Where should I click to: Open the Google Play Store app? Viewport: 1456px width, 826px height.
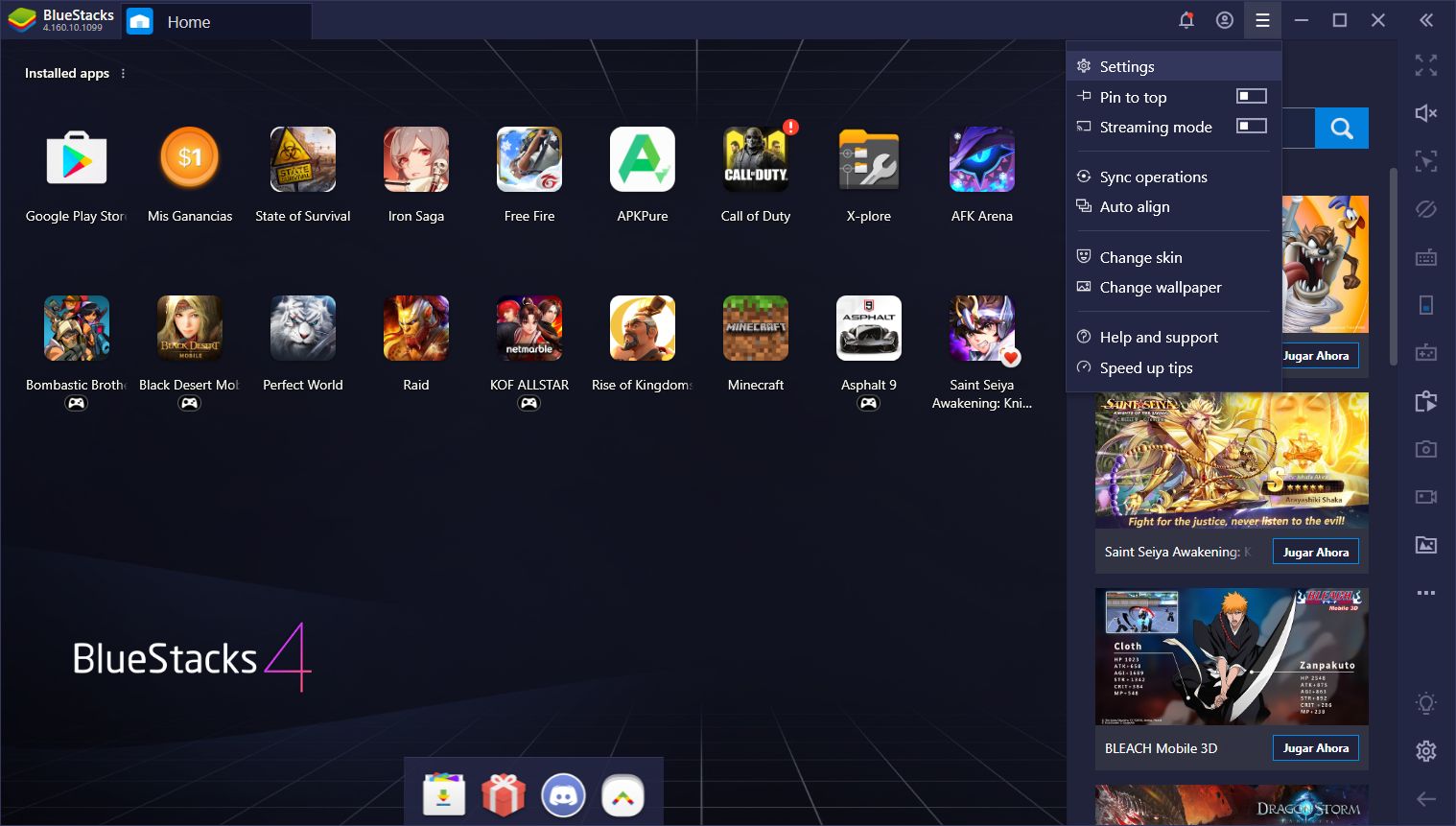tap(77, 159)
